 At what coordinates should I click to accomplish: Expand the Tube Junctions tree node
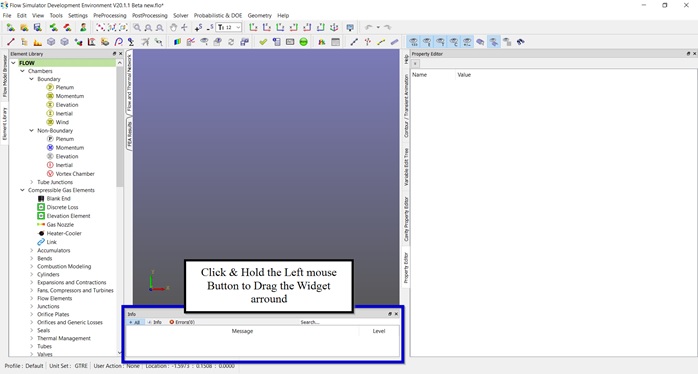[32, 182]
